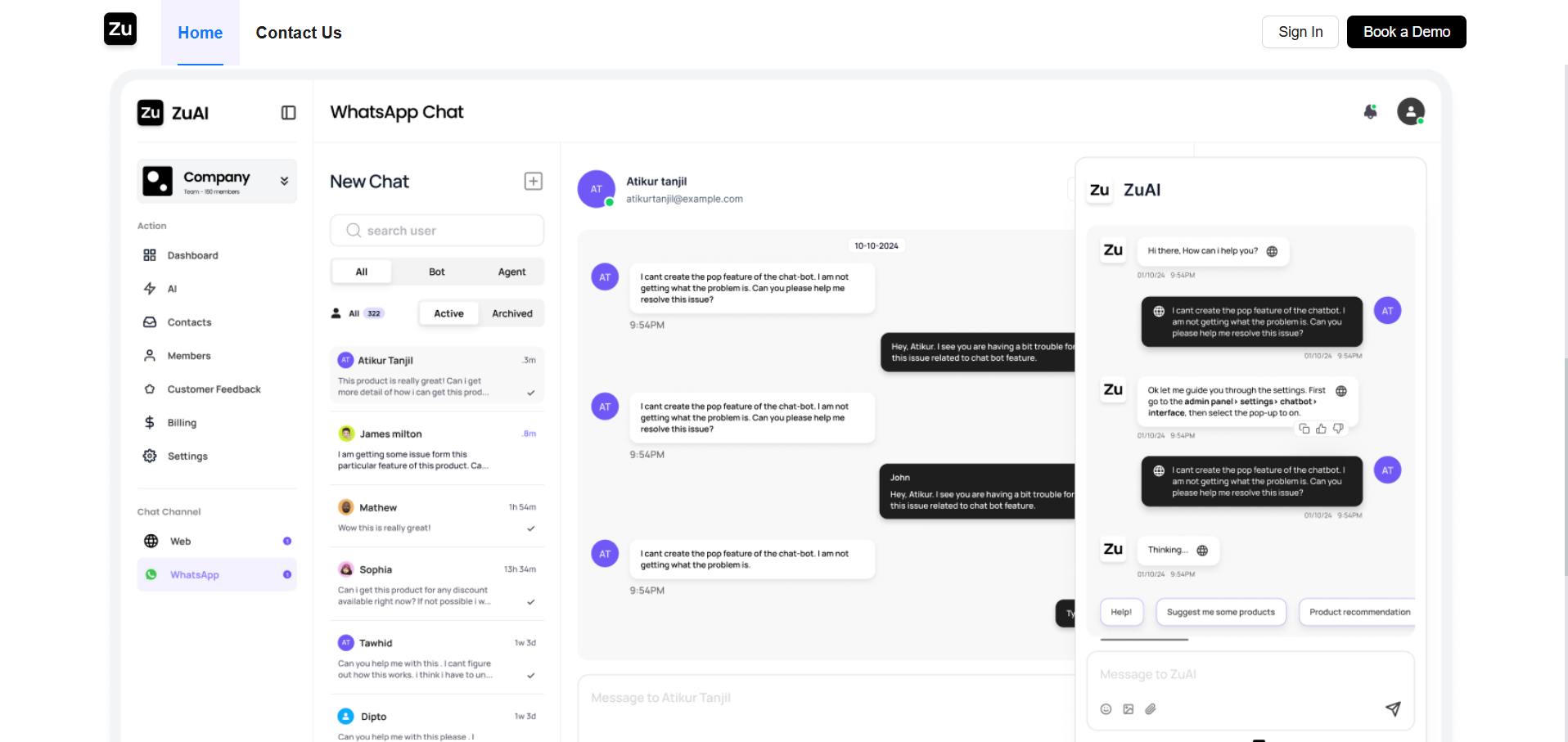Open the user profile avatar
The image size is (1568, 742).
coord(1410,111)
